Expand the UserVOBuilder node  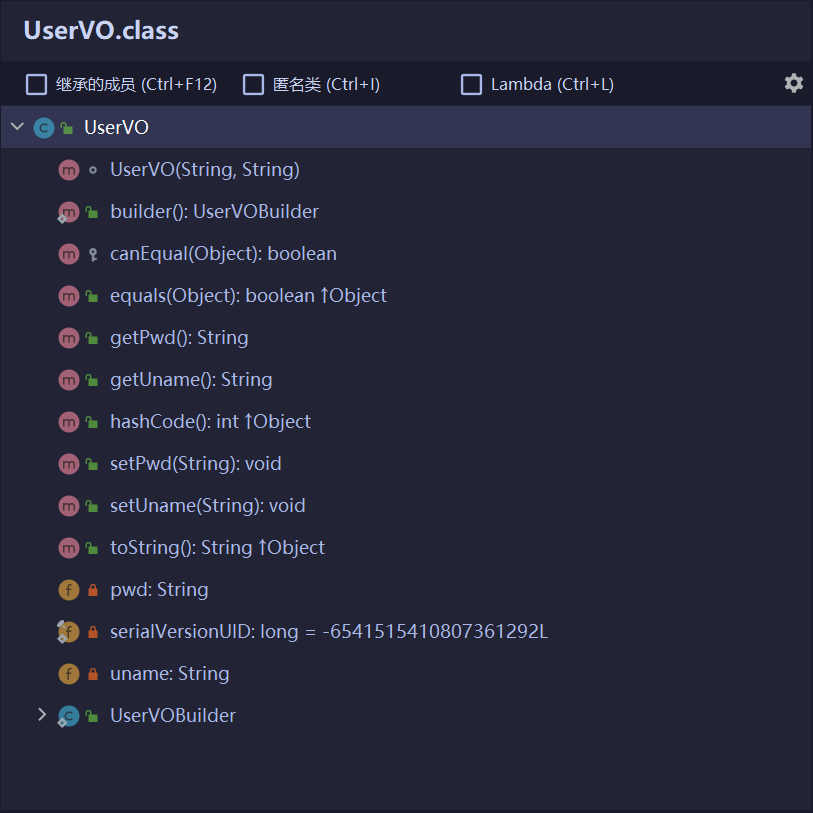coord(42,715)
